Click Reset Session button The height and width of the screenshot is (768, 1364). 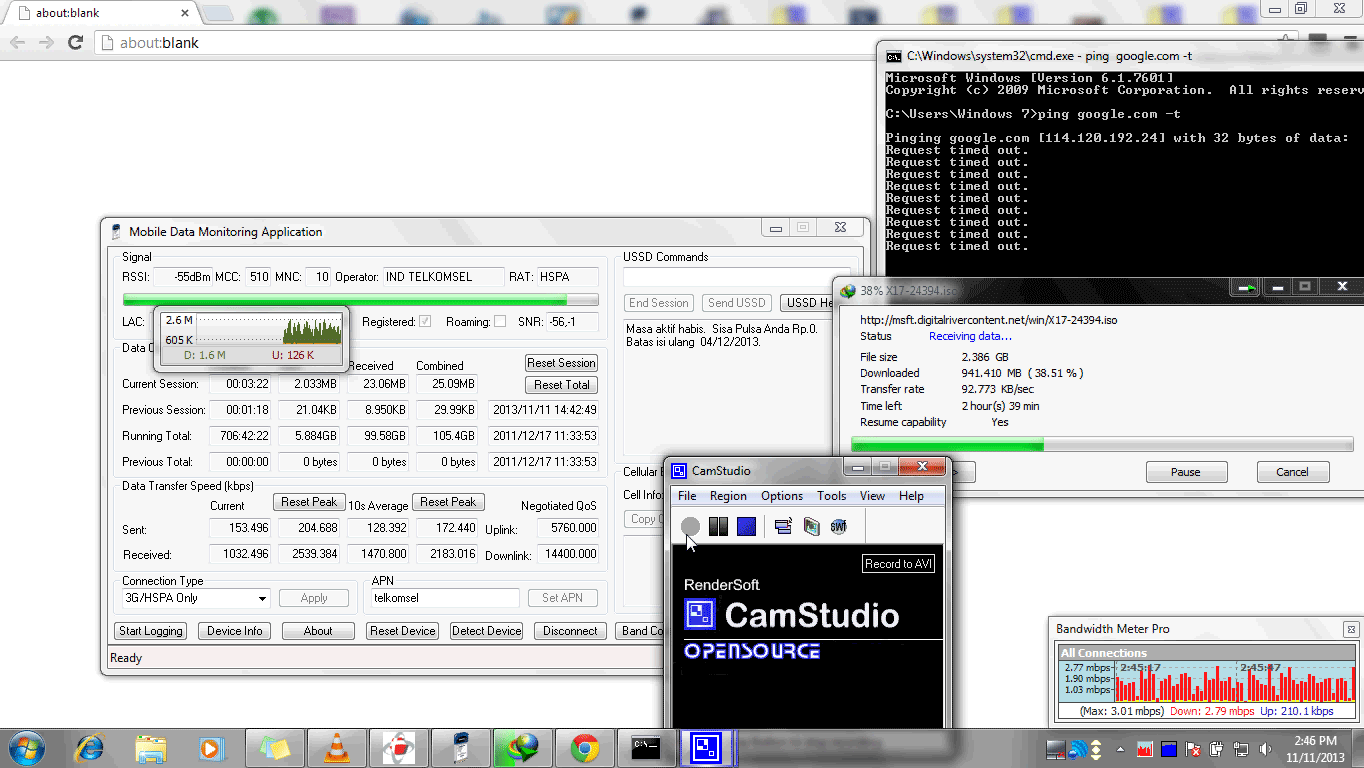(562, 363)
